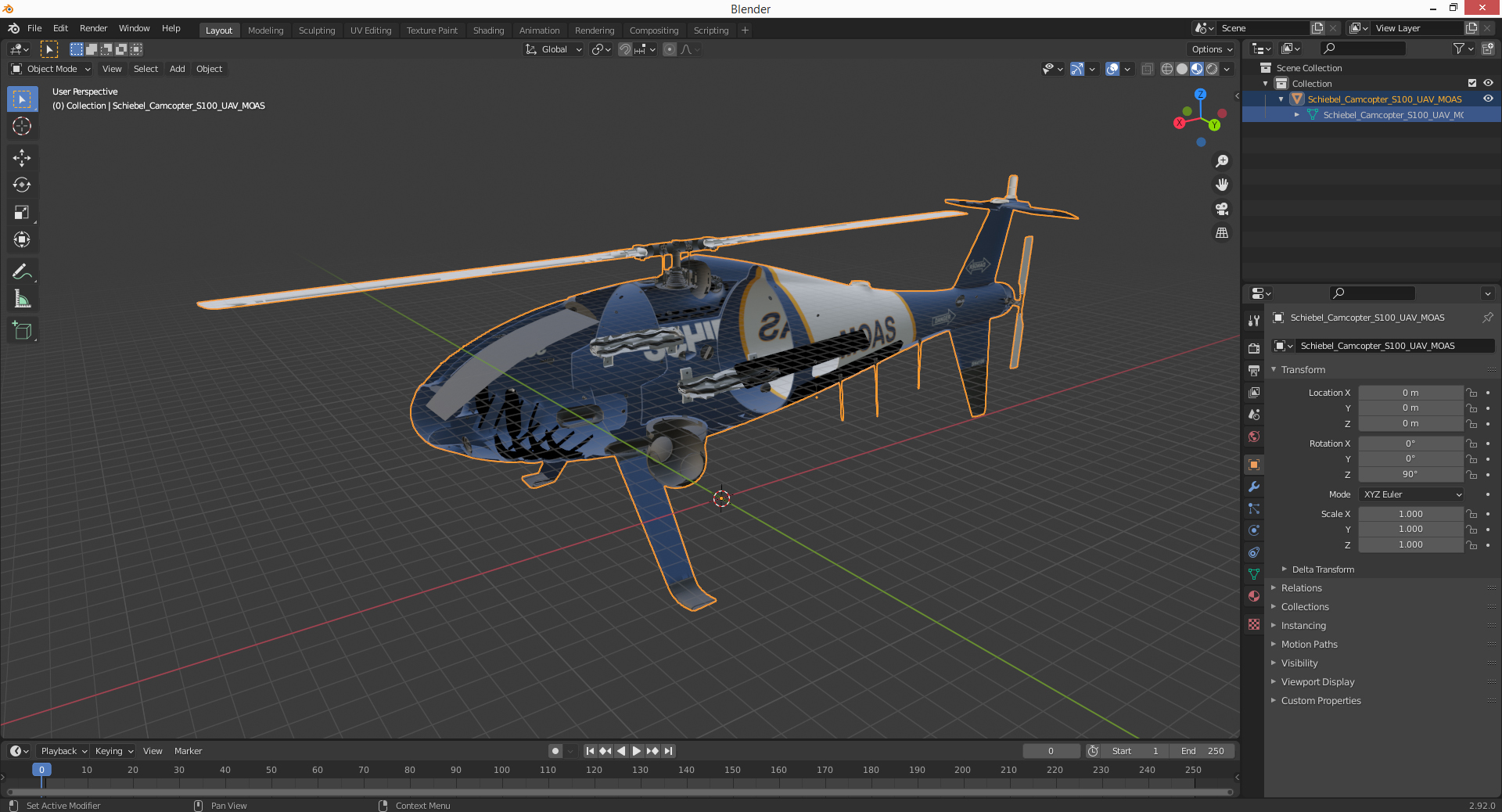Select the Cursor tool
This screenshot has width=1502, height=812.
click(22, 126)
